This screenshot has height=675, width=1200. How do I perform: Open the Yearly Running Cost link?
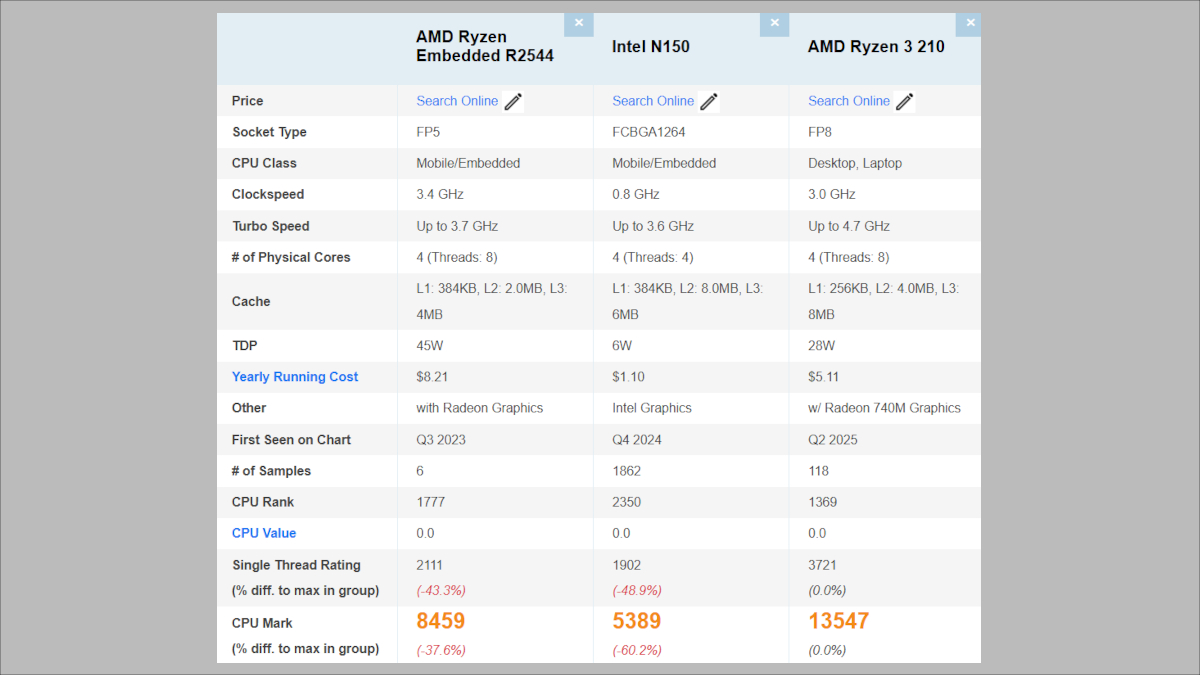[x=295, y=377]
